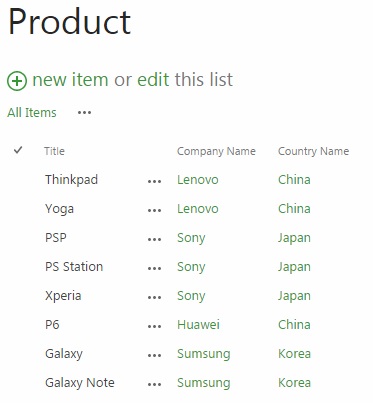373x403 pixels.
Task: Open the Sumsung link in Galaxy row
Action: point(204,354)
